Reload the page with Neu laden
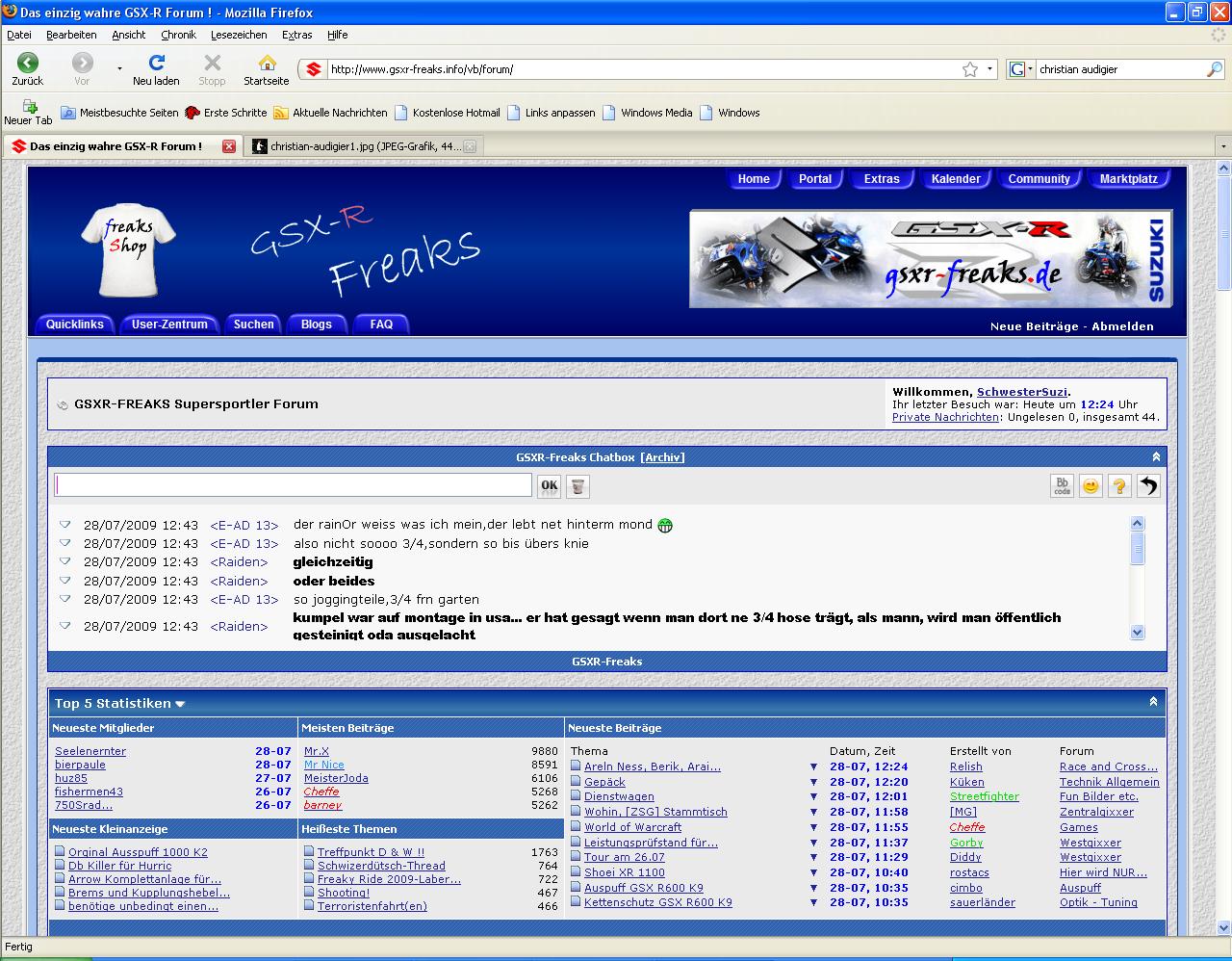This screenshot has width=1232, height=961. click(156, 64)
